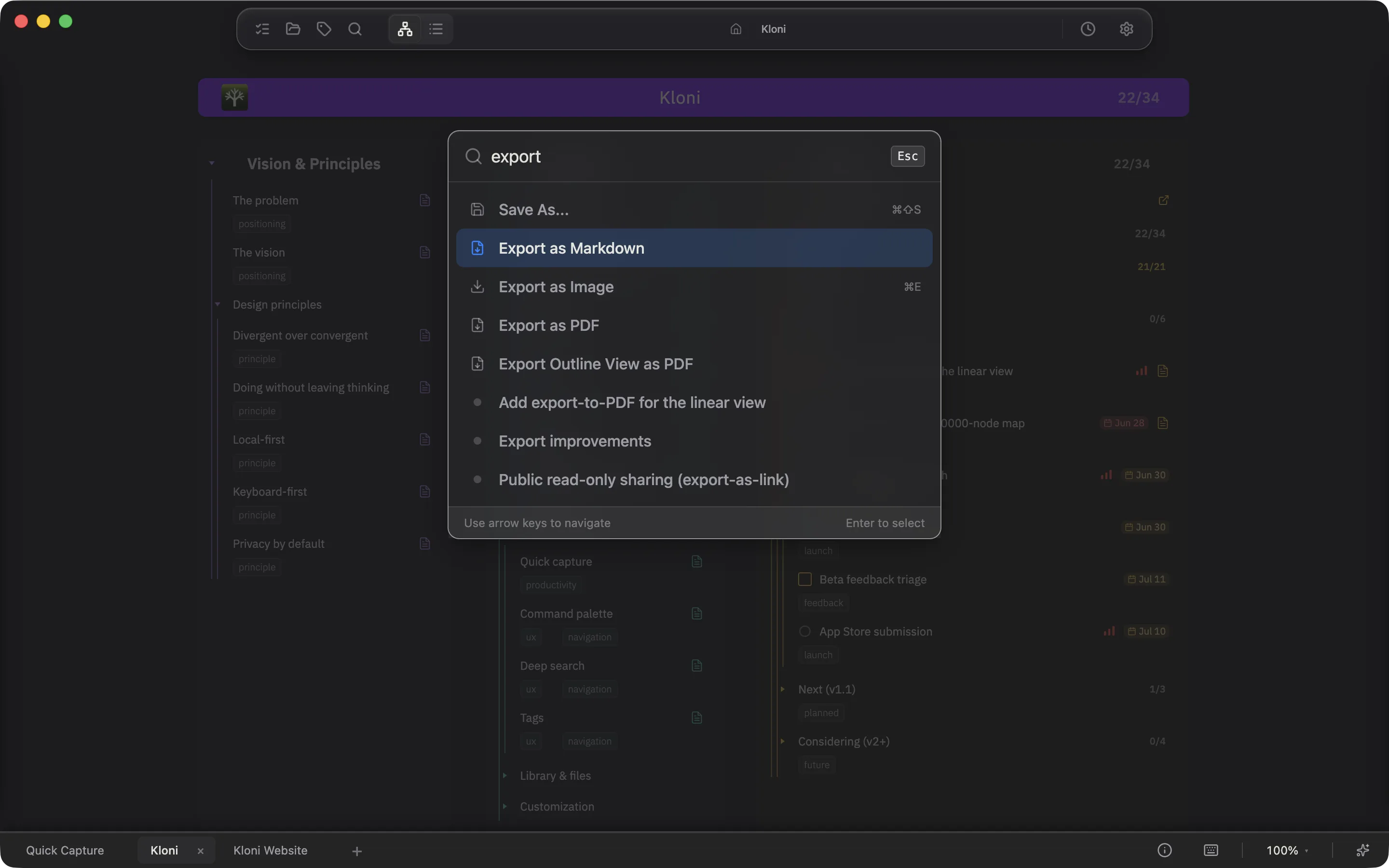The height and width of the screenshot is (868, 1389).
Task: Collapse the Vision & Principles section
Action: pos(212,163)
